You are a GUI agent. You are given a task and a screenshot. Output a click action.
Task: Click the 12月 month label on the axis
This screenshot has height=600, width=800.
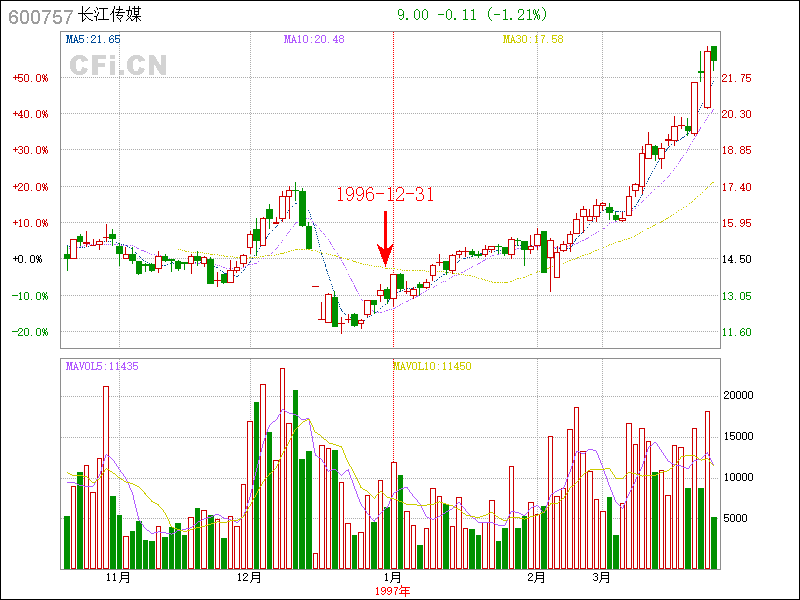249,578
